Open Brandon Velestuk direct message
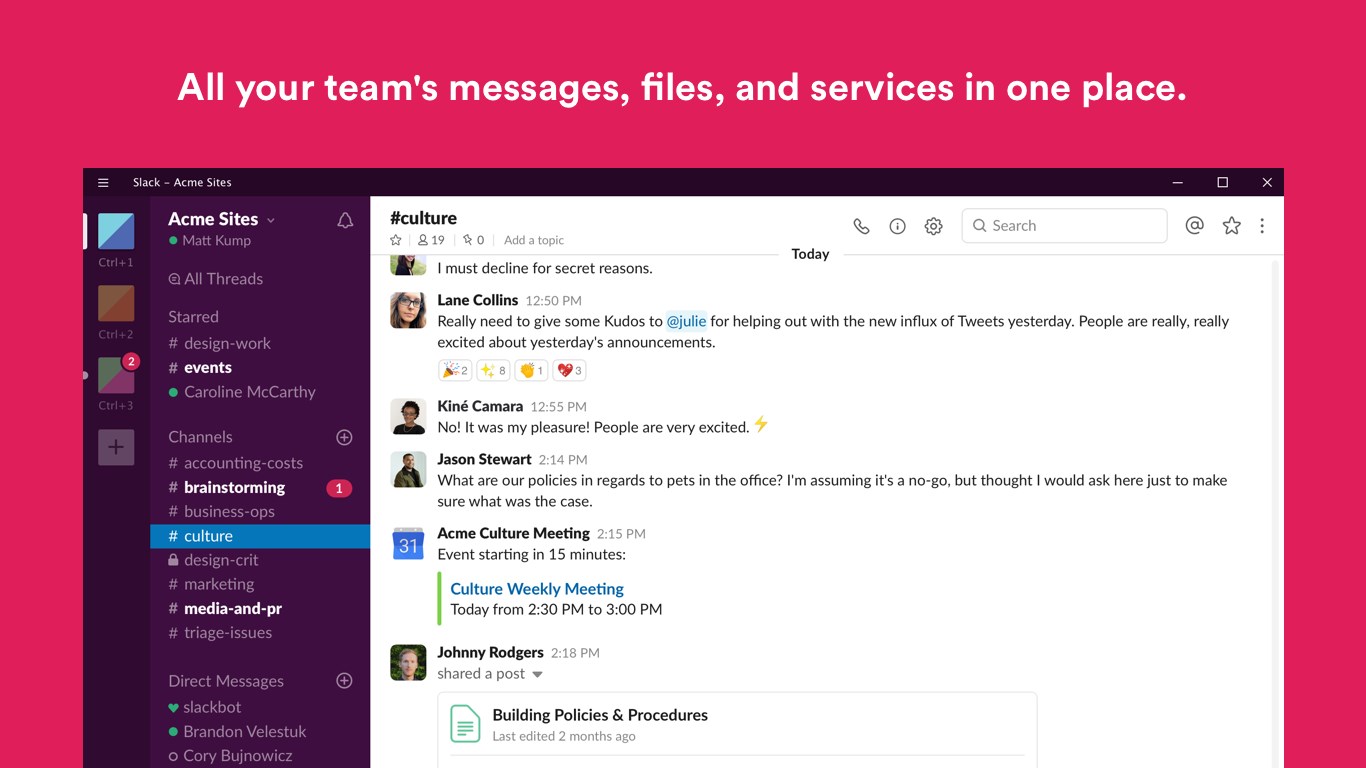 pos(238,732)
